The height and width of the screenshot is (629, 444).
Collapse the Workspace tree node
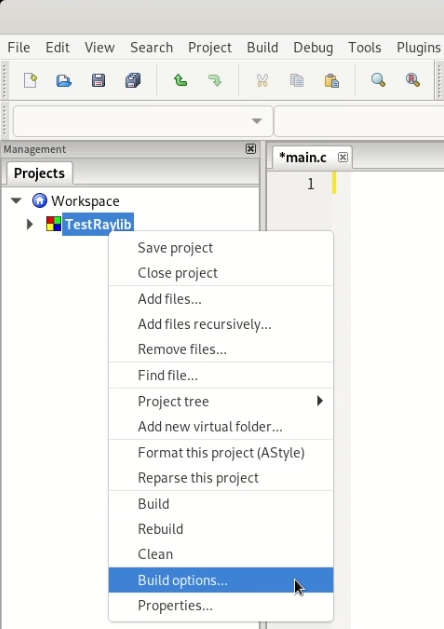click(16, 200)
